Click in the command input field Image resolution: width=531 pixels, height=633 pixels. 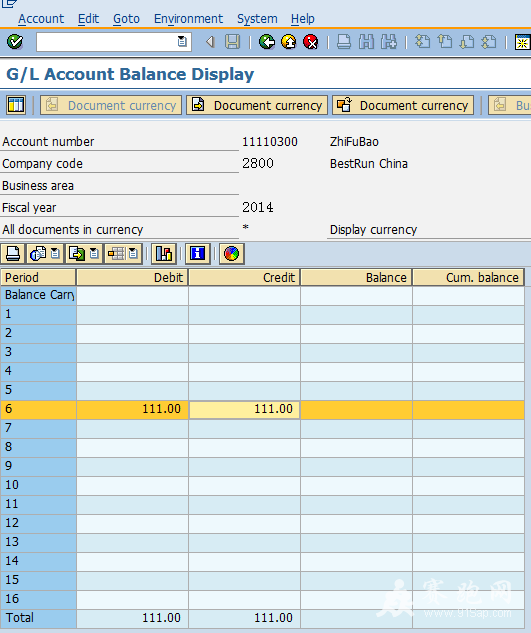tap(106, 42)
